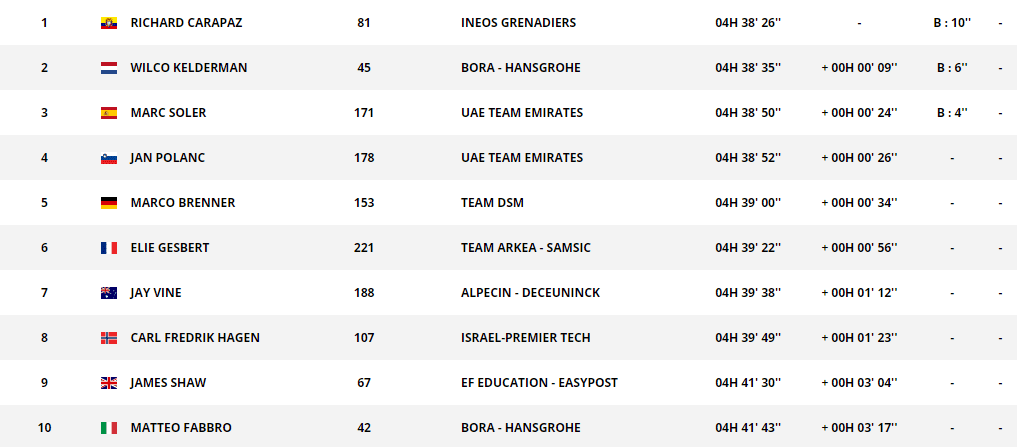Image resolution: width=1017 pixels, height=447 pixels.
Task: Open the Jay Vine rider entry
Action: 156,293
